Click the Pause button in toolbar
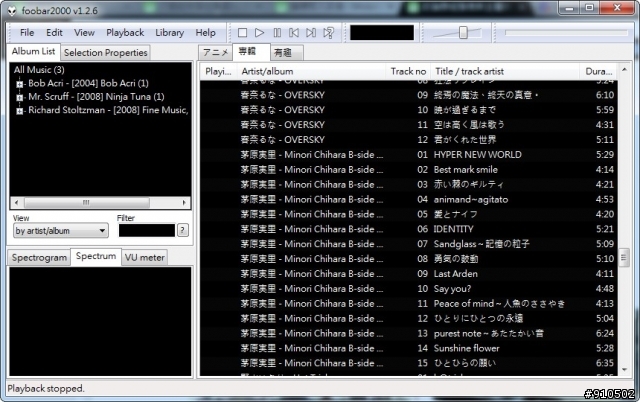The width and height of the screenshot is (640, 402). (x=277, y=33)
